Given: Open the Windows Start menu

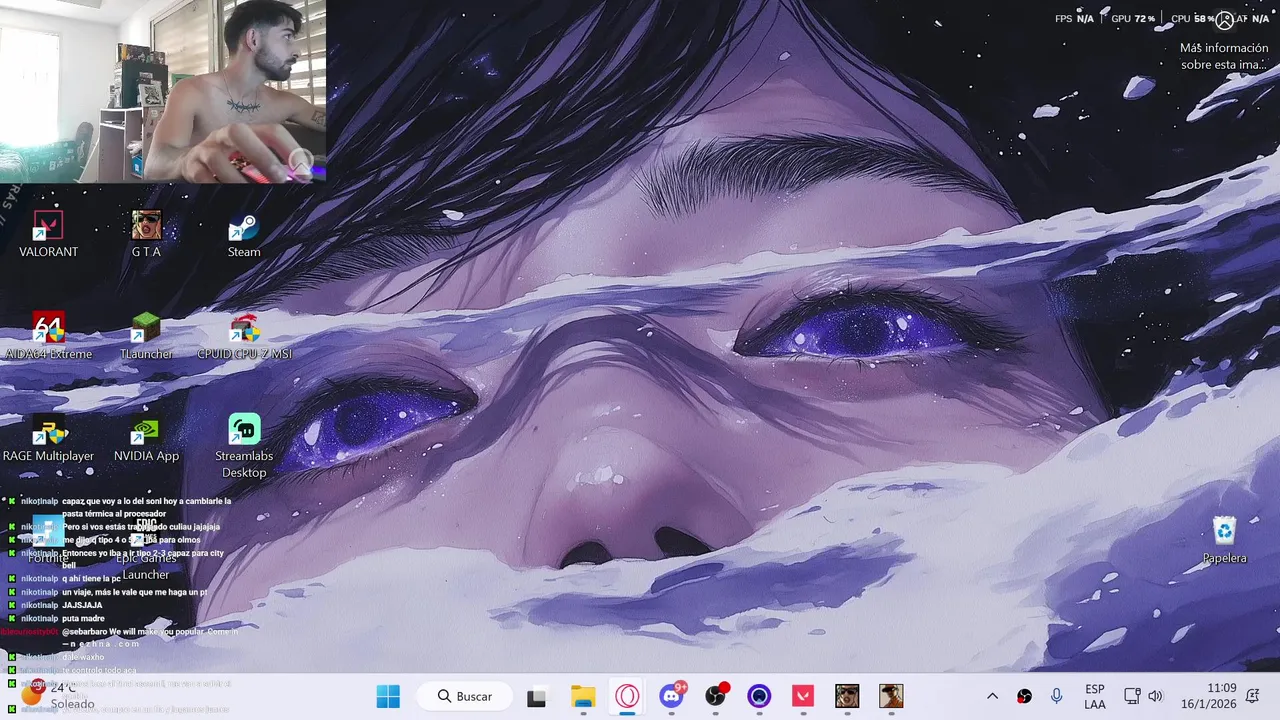Looking at the screenshot, I should 388,696.
